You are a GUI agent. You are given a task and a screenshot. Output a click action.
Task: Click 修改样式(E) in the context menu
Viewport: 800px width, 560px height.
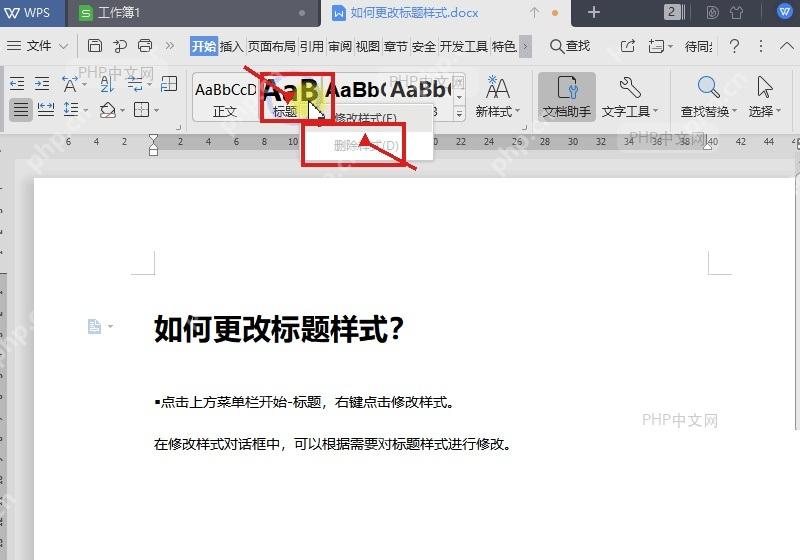click(365, 118)
